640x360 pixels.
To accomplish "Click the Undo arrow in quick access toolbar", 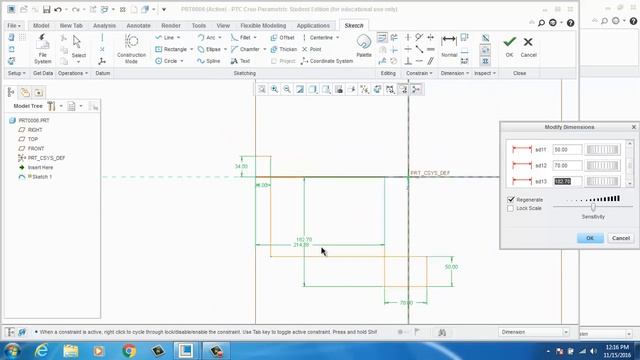I will point(58,9).
